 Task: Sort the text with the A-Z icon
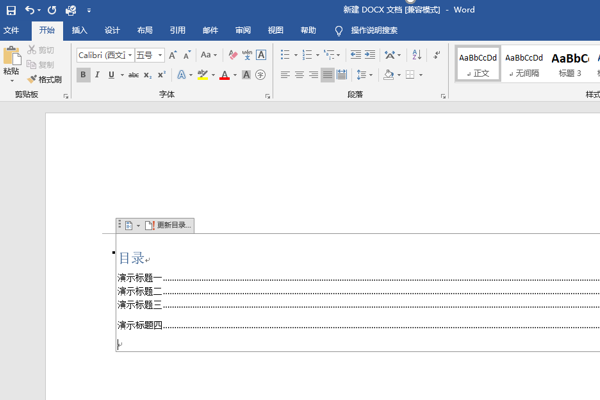coord(416,55)
